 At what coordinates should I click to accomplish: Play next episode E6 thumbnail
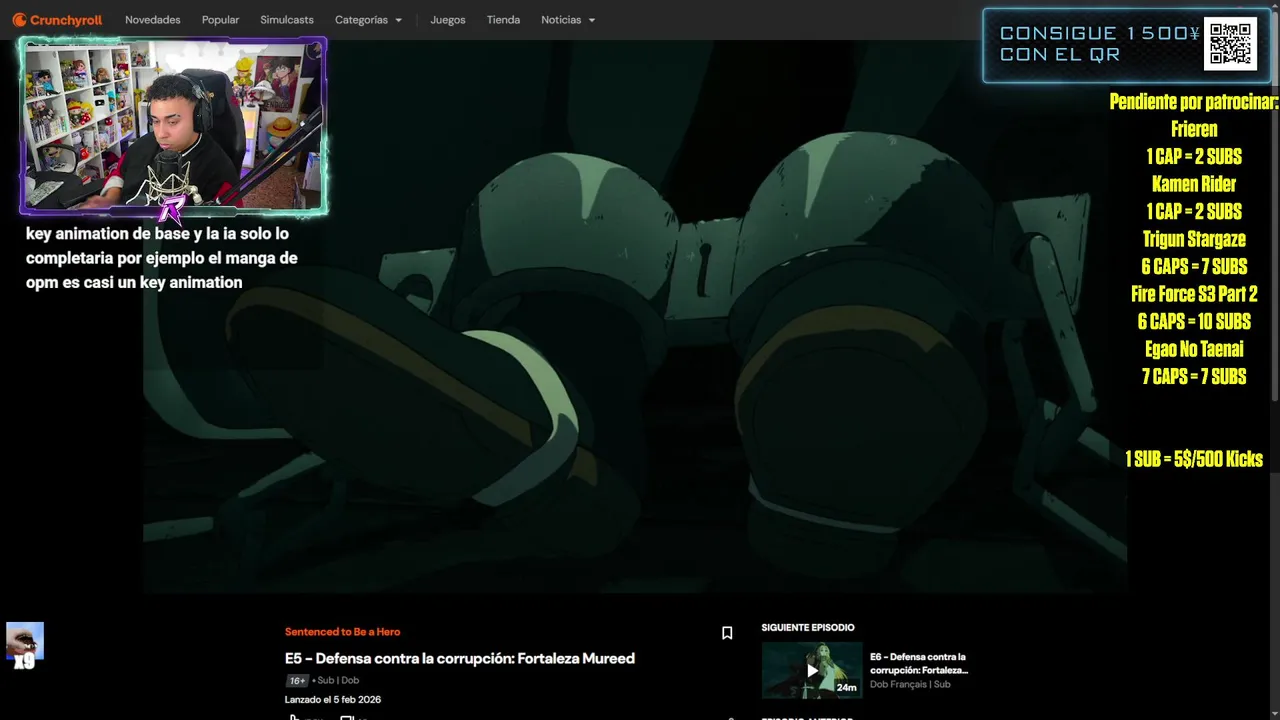point(812,670)
